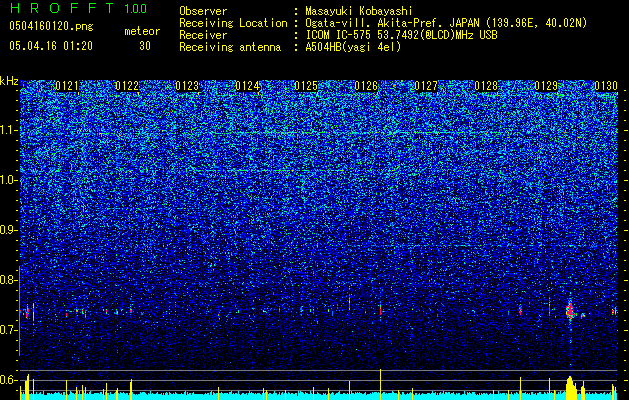Viewport: 629px width, 400px height.
Task: Click the large meteor echo burst near 0129
Action: click(x=570, y=311)
